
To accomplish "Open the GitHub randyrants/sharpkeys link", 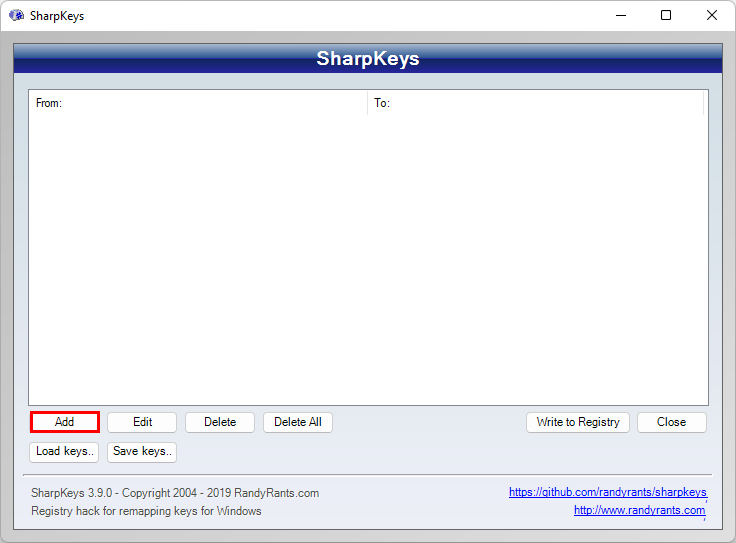I will (x=607, y=492).
